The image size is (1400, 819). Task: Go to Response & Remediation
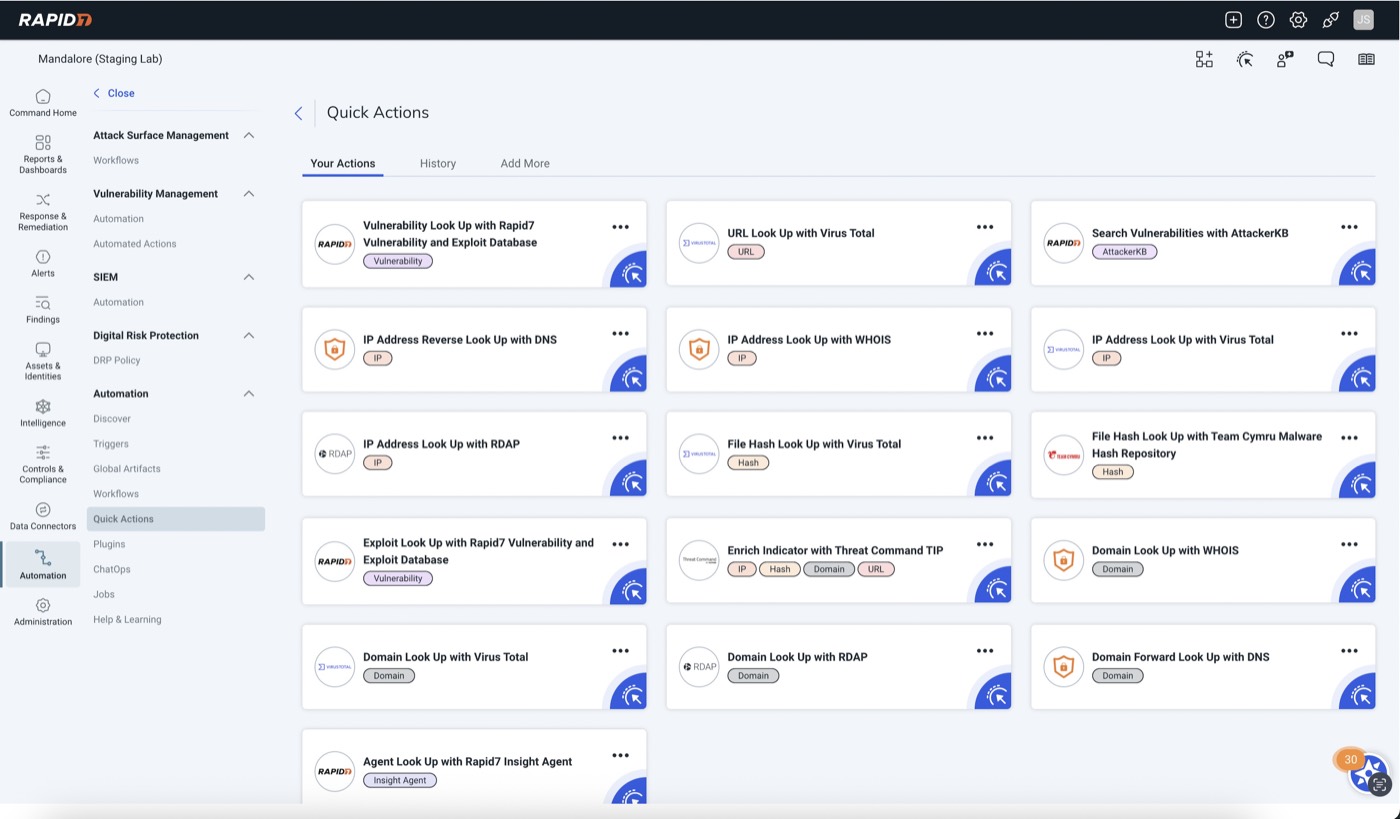(x=43, y=211)
